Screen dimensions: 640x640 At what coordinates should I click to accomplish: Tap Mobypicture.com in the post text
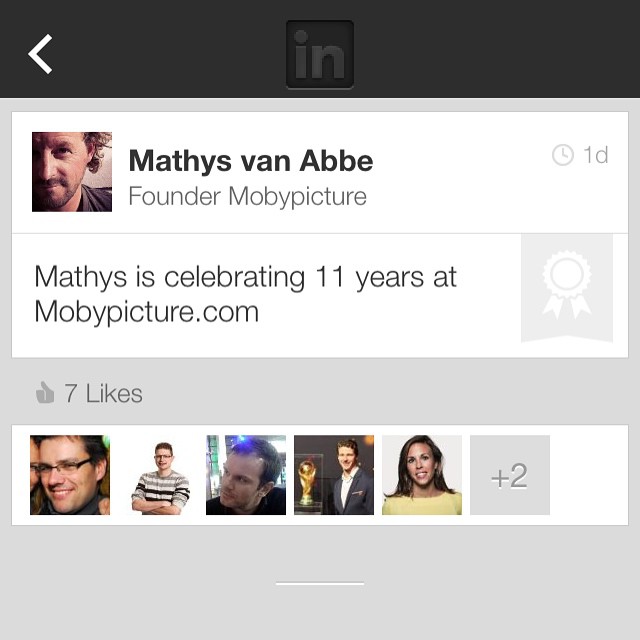(x=147, y=311)
